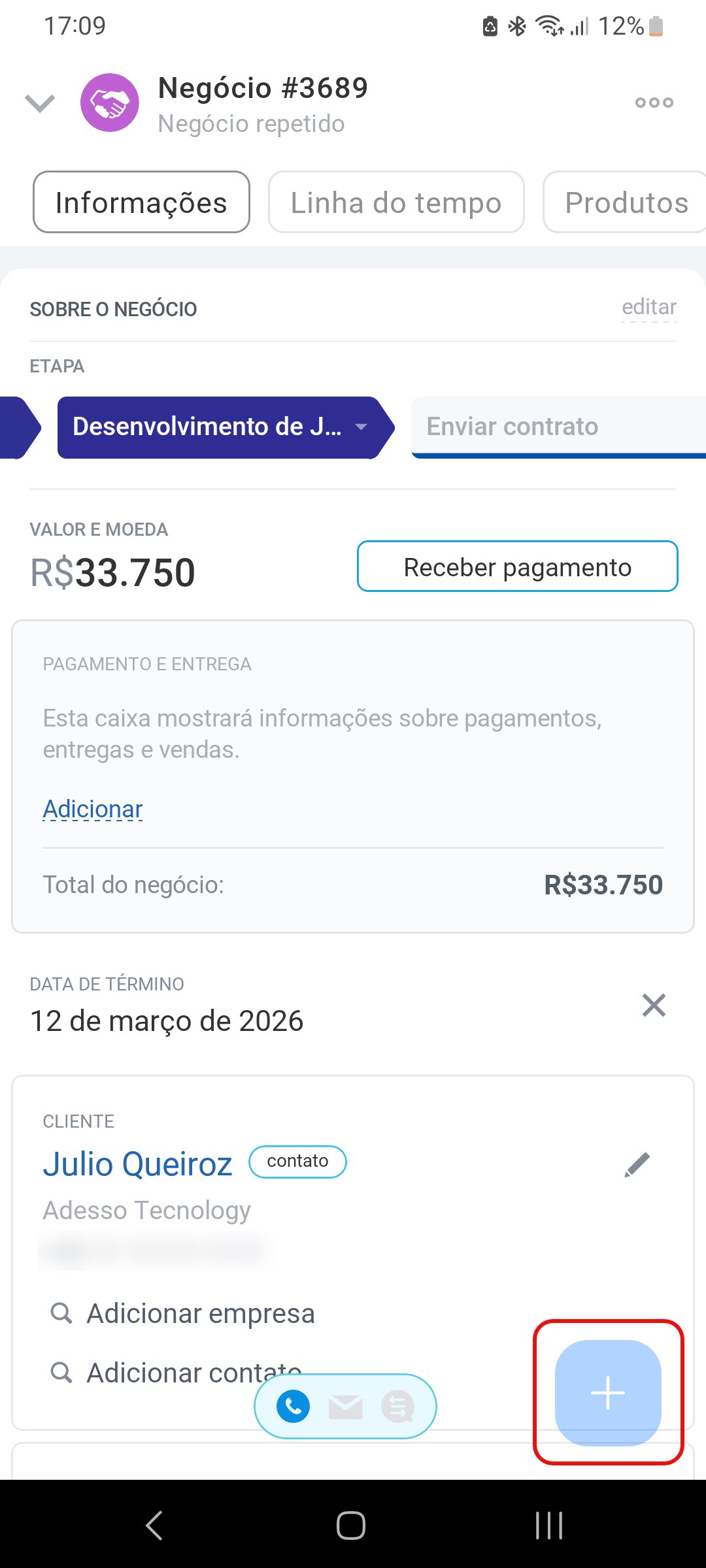The width and height of the screenshot is (706, 1568).
Task: Tap the Android back navigation button
Action: point(154,1526)
